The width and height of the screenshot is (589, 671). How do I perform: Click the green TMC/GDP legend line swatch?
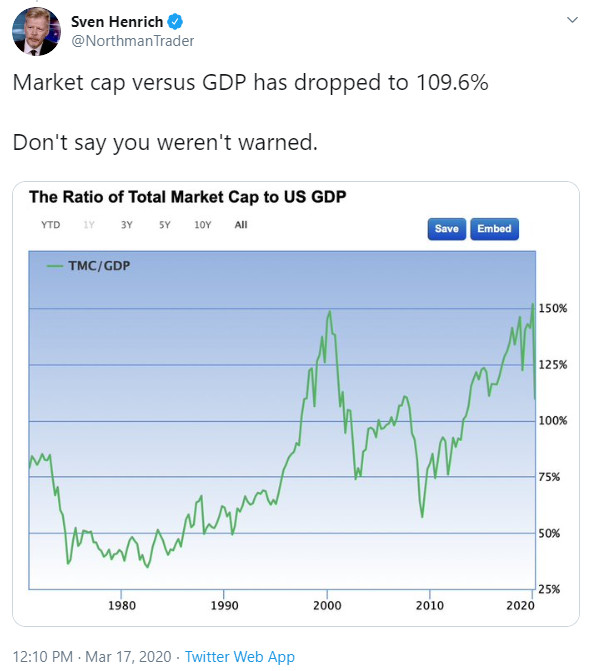(x=55, y=266)
